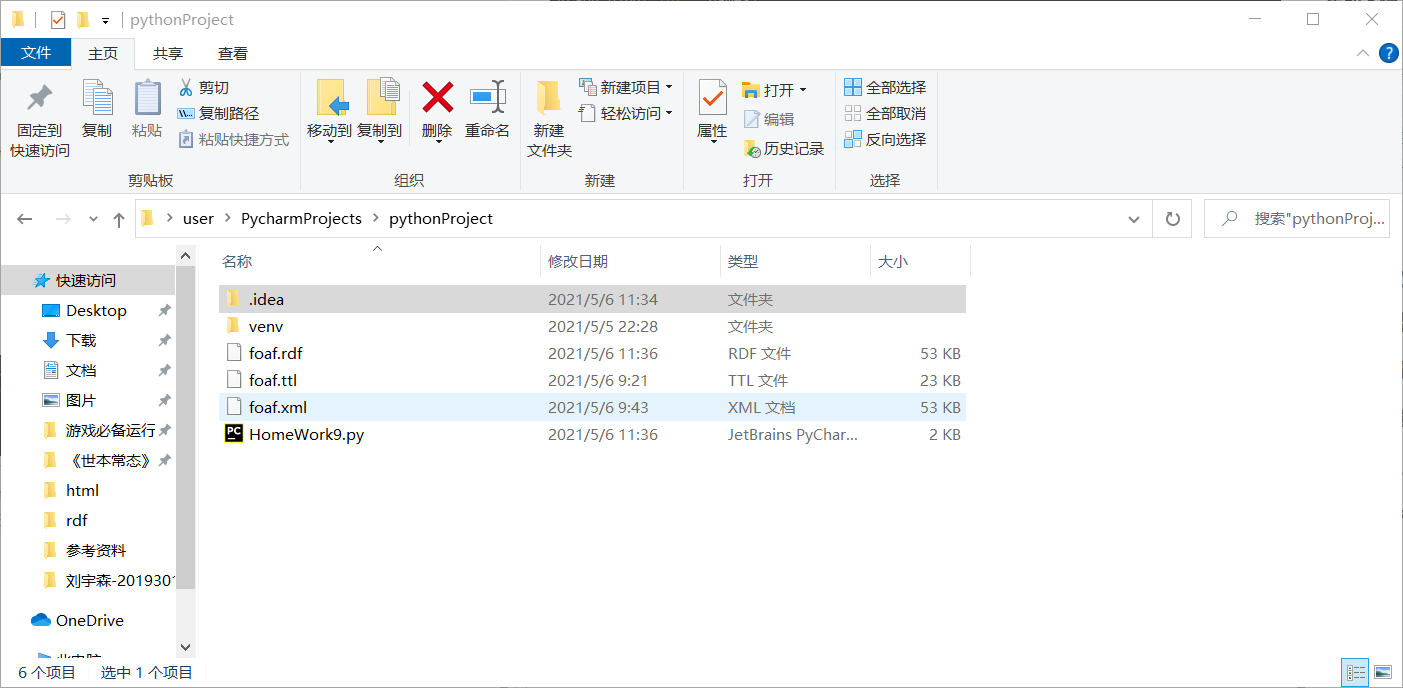Viewport: 1403px width, 688px height.
Task: Click title bar new folder icon
Action: pyautogui.click(x=83, y=19)
